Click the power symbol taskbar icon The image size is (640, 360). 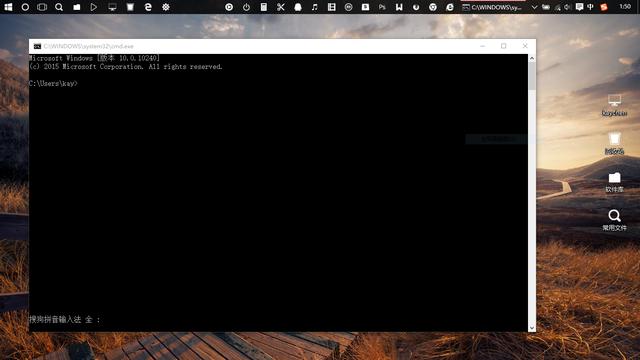click(246, 7)
